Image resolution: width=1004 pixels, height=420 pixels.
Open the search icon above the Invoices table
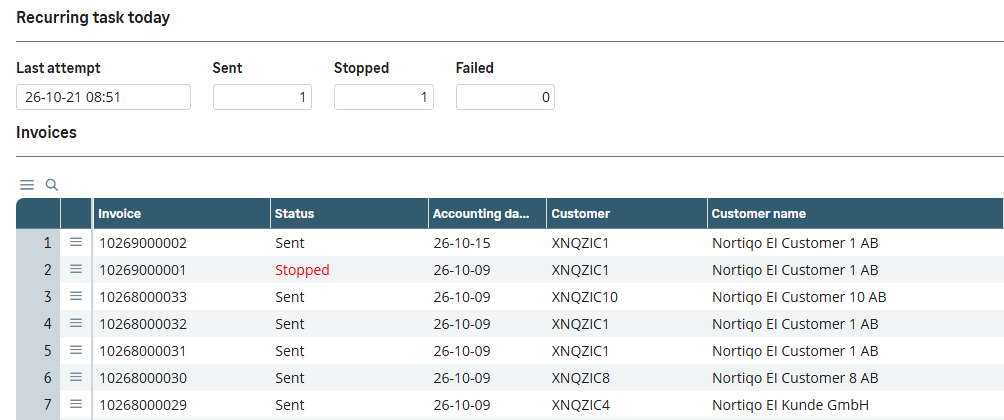point(52,185)
